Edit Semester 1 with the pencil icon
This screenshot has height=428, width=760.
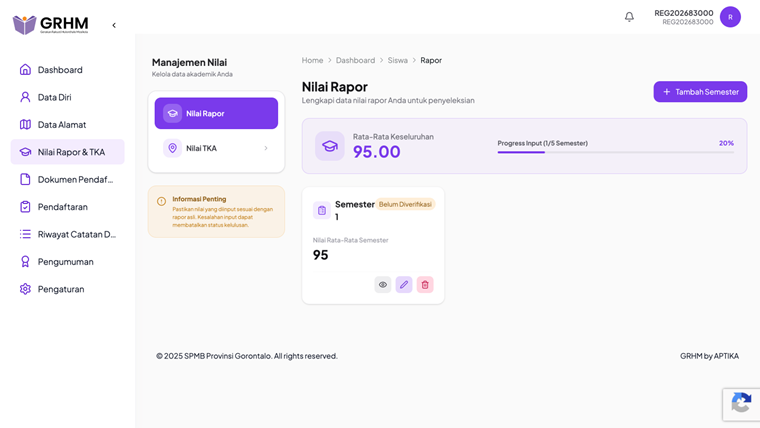404,285
